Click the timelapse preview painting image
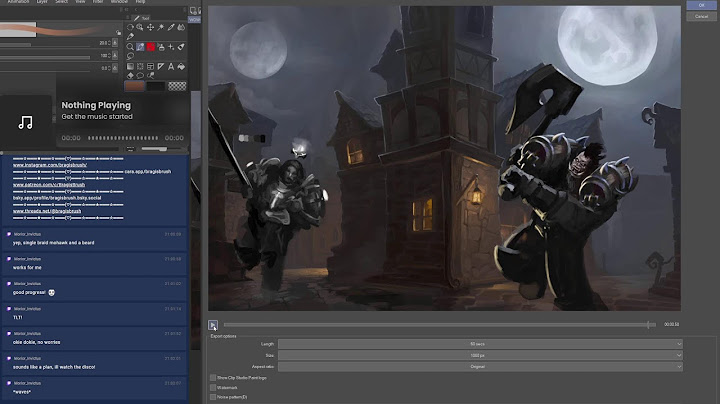Image resolution: width=720 pixels, height=404 pixels. point(444,158)
